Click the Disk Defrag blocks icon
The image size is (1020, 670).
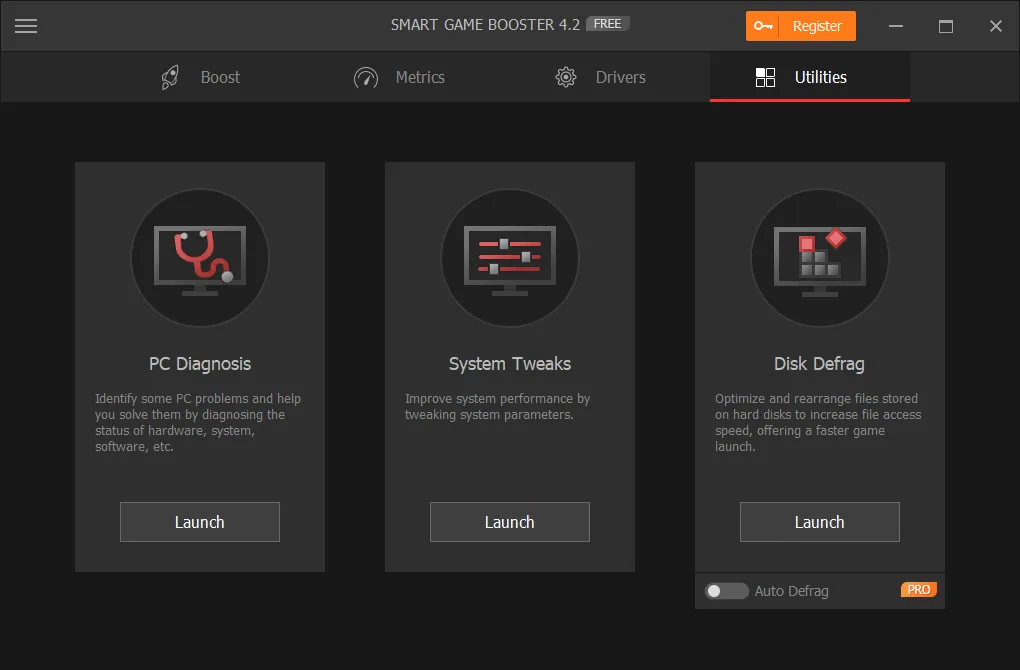[x=819, y=257]
